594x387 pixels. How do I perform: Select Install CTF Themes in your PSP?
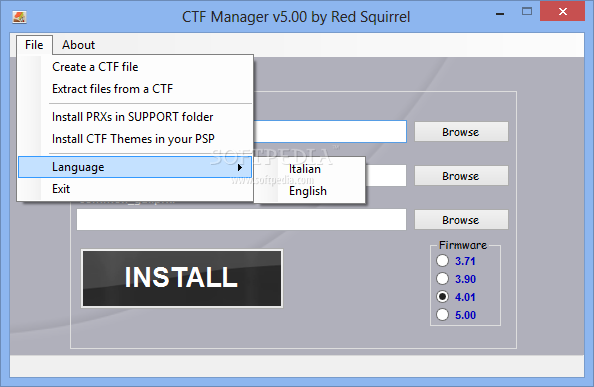(x=135, y=139)
